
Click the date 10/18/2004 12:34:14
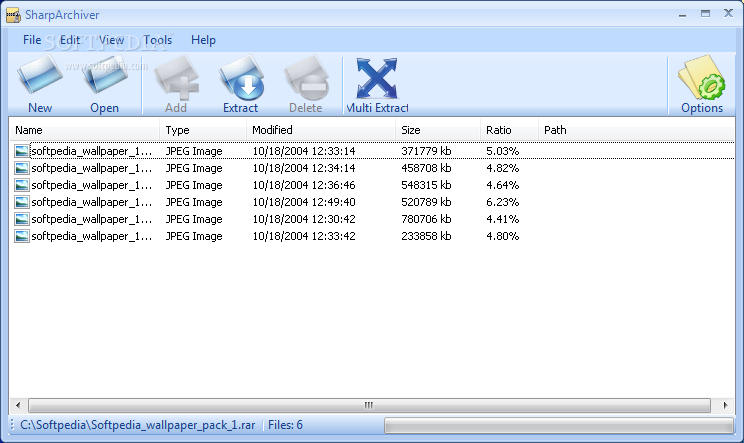point(304,168)
